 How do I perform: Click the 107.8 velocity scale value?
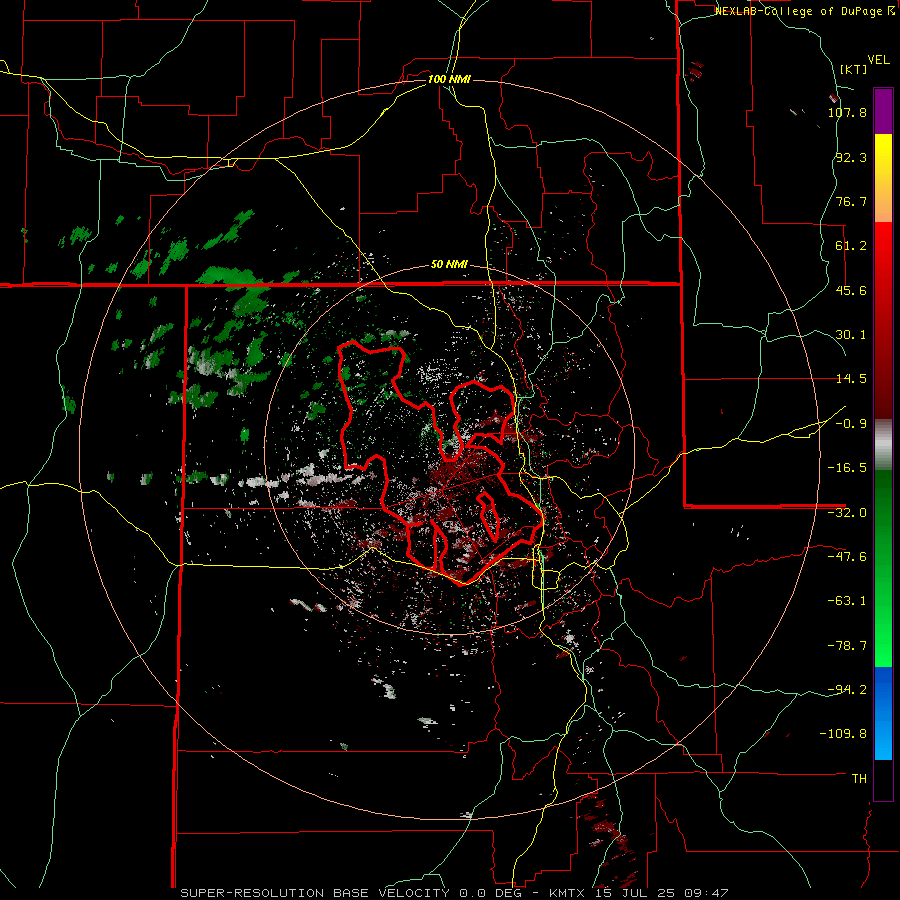pos(847,112)
